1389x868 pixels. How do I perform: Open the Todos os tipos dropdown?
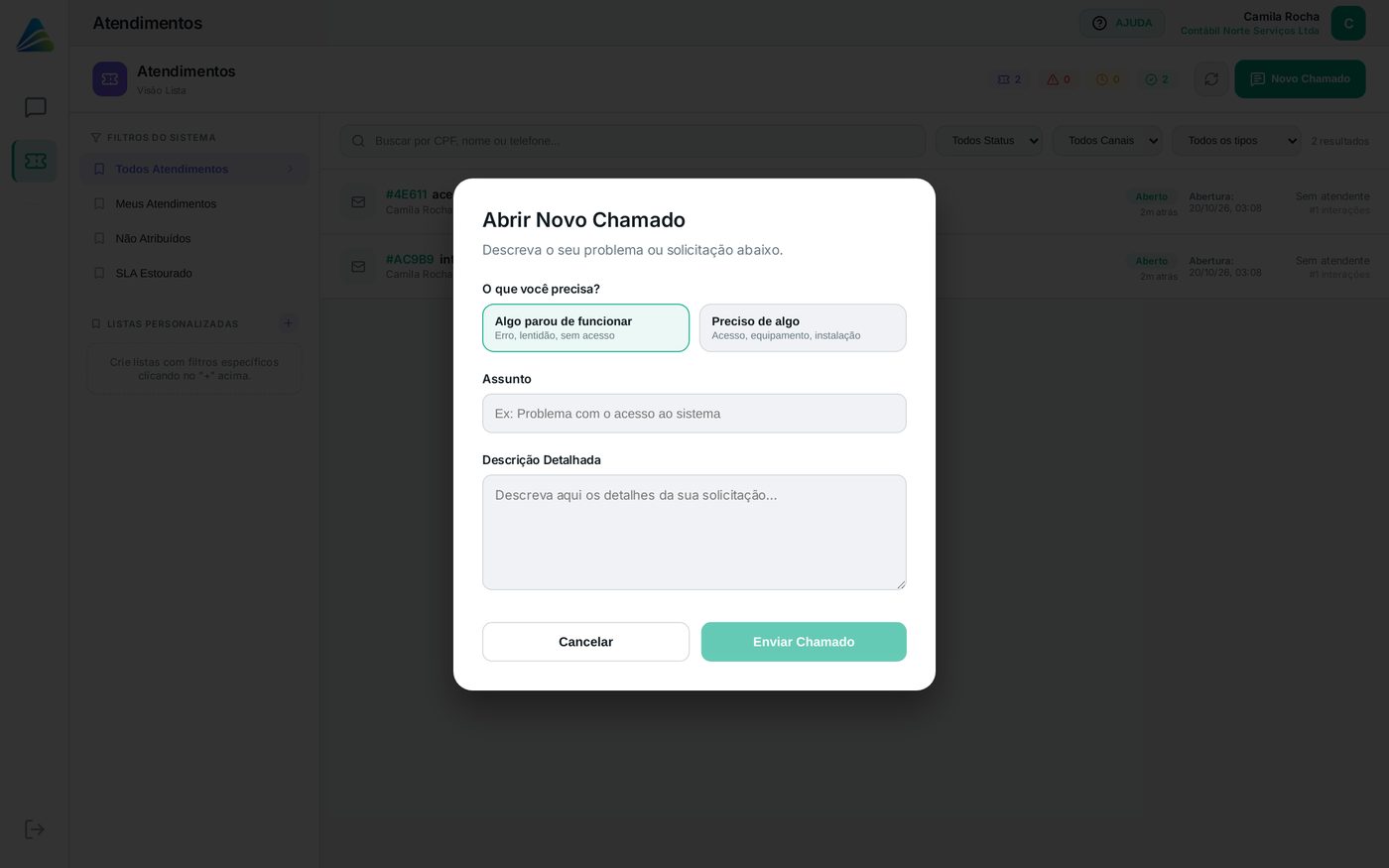(x=1236, y=141)
